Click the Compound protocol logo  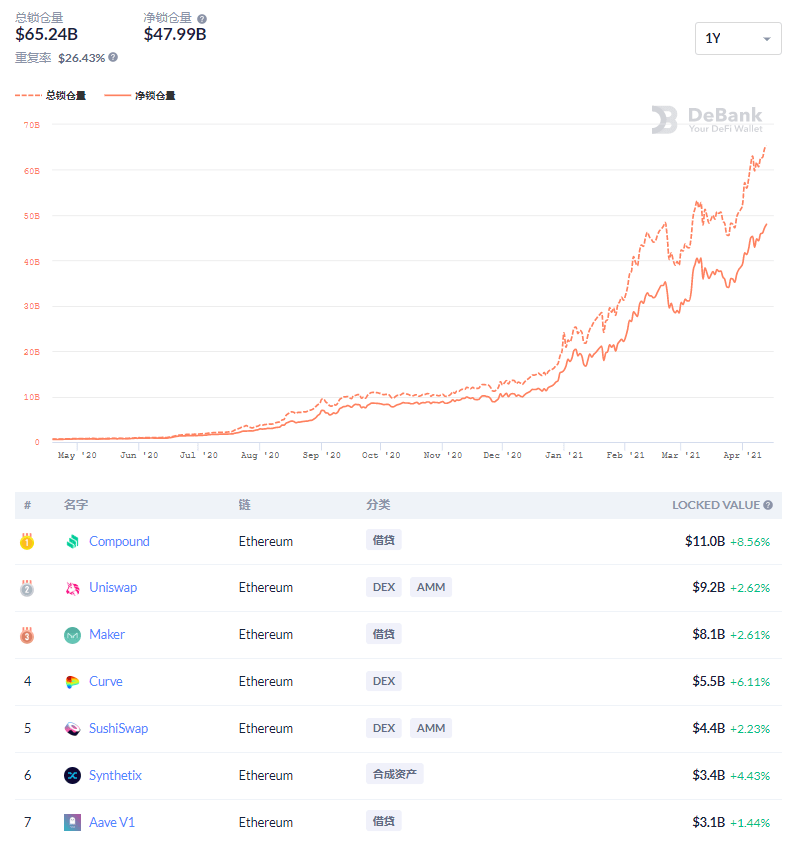[x=72, y=542]
